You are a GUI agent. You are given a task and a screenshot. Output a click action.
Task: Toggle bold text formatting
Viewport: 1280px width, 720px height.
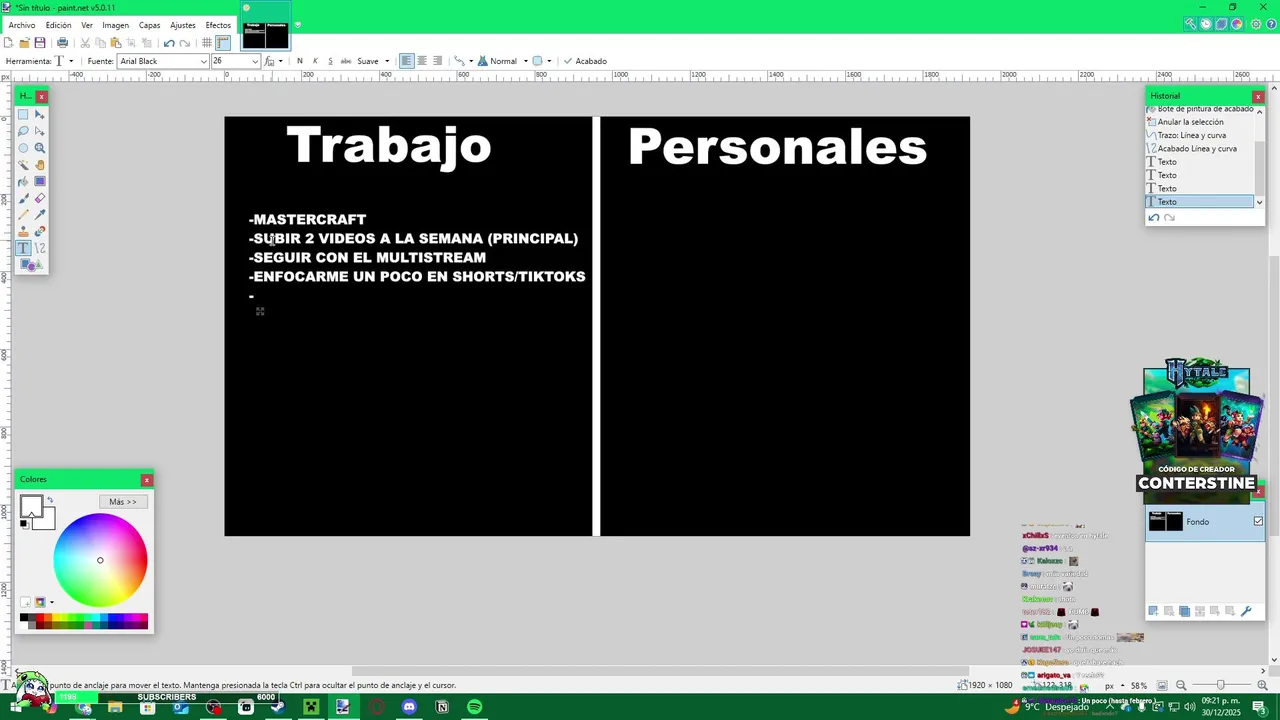pyautogui.click(x=299, y=61)
